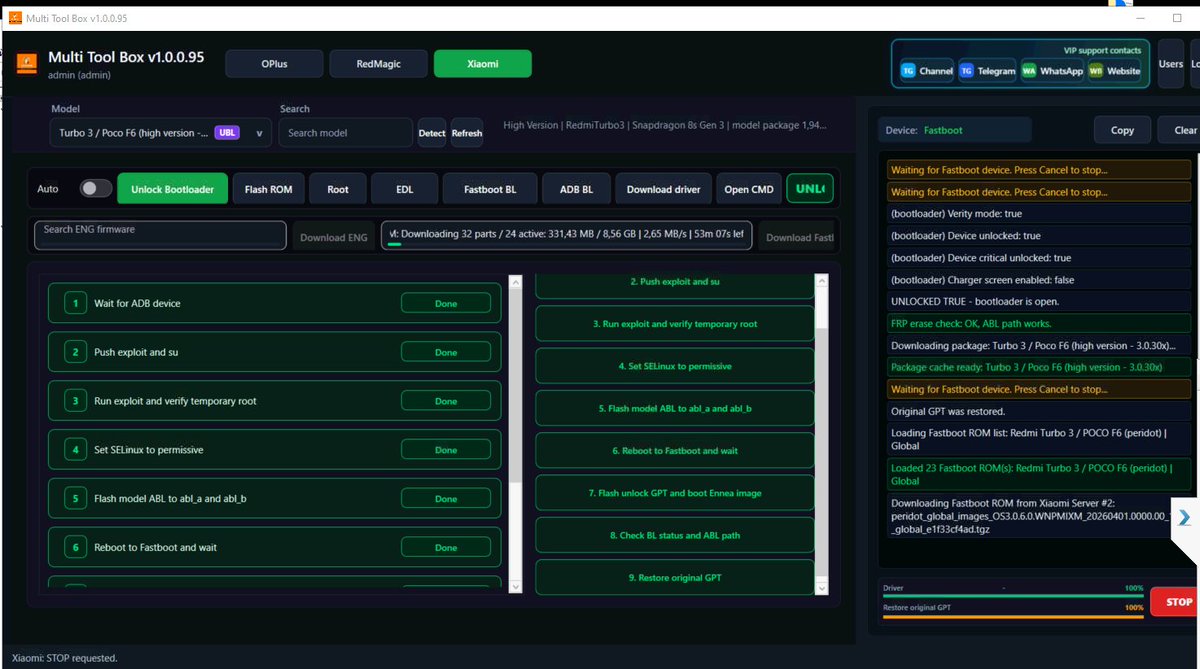This screenshot has width=1200, height=669.
Task: Select step 4. Set SELinux to permissive in right list
Action: pyautogui.click(x=675, y=366)
